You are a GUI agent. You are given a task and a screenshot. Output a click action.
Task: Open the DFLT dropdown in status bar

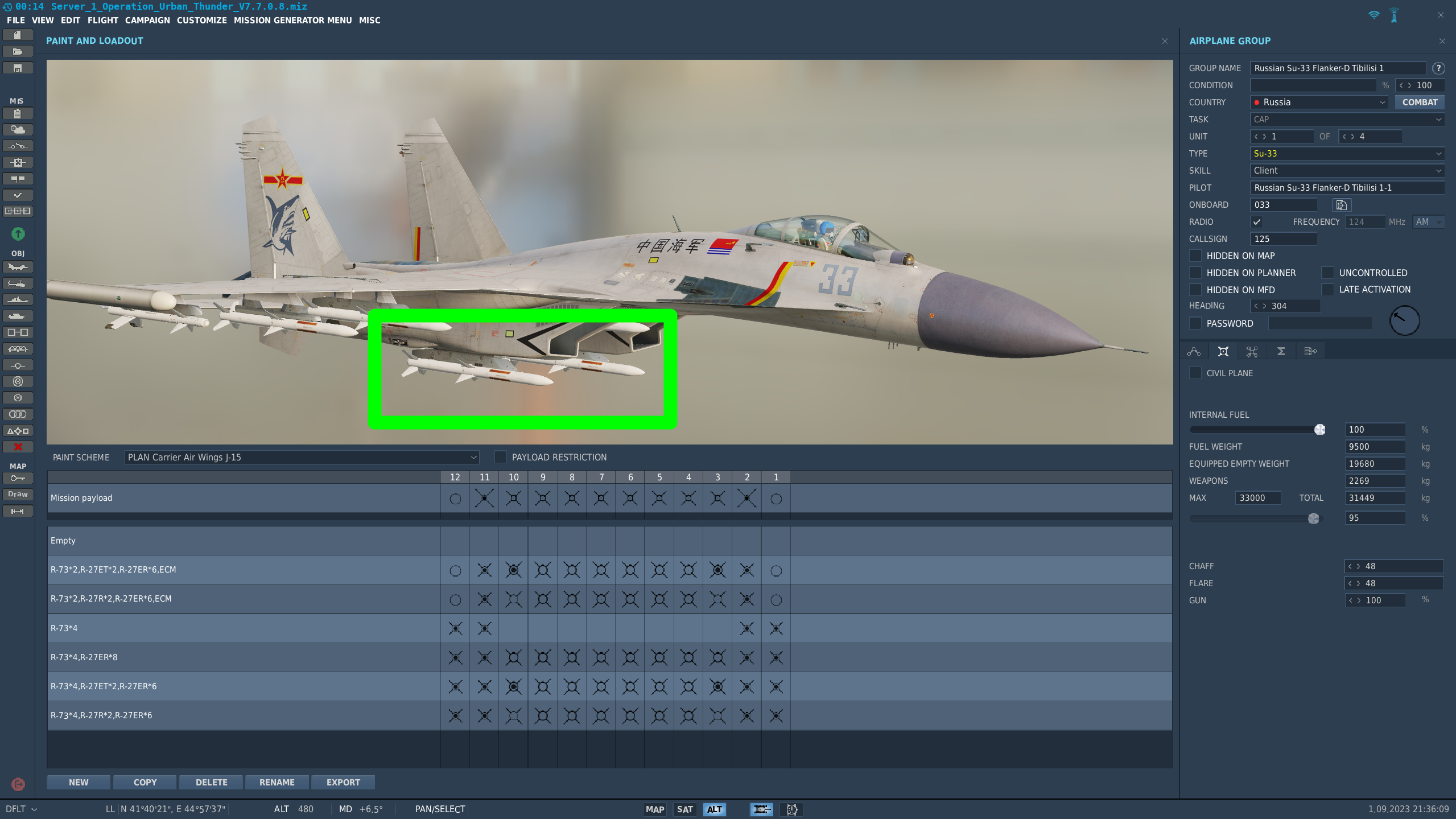21,809
